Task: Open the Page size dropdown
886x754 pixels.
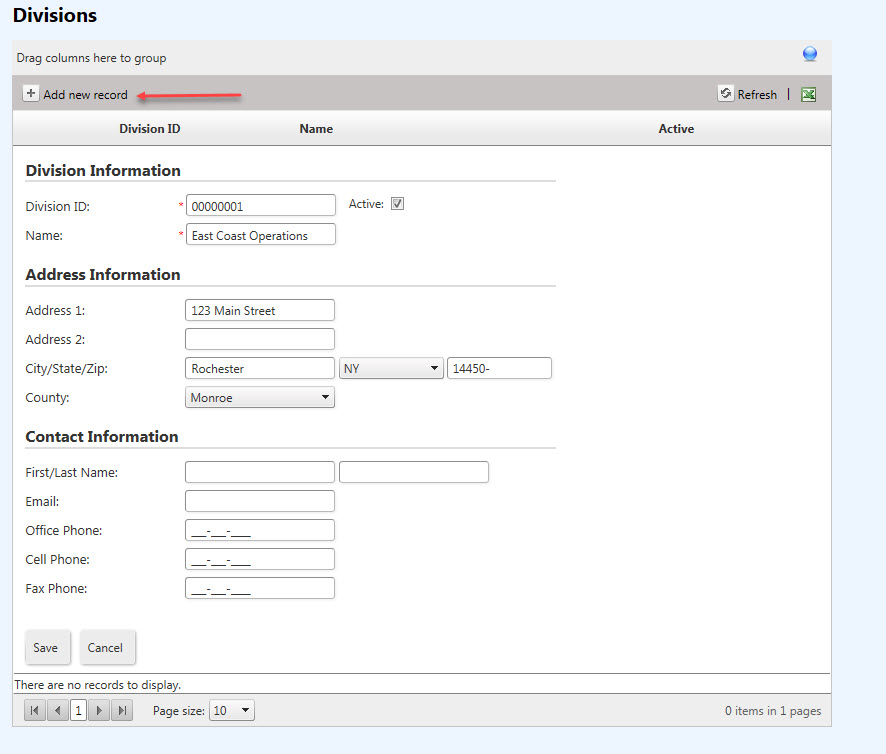Action: tap(232, 711)
